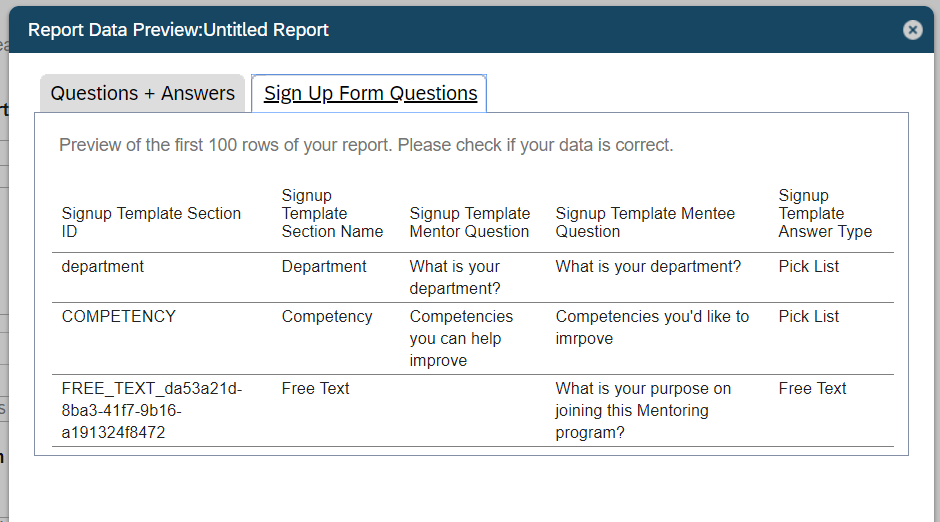Image resolution: width=940 pixels, height=522 pixels.
Task: Click the Signup Template Mentor Question header
Action: click(x=469, y=222)
